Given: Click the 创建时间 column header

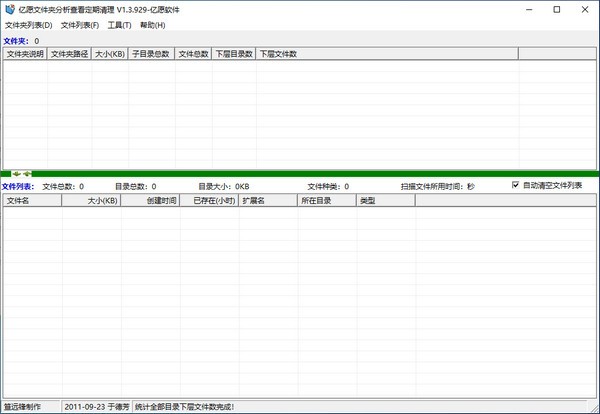Looking at the screenshot, I should coord(150,200).
